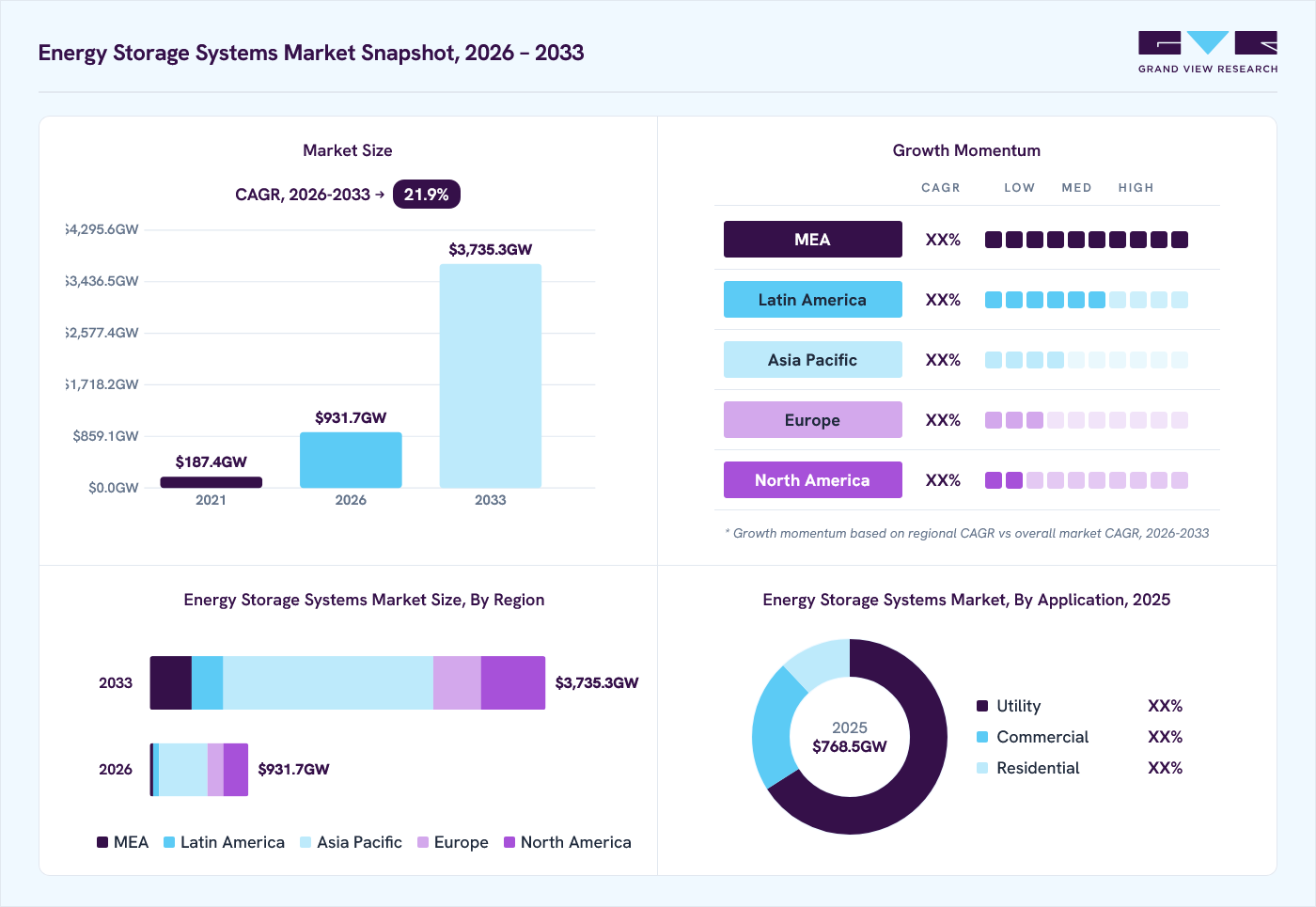Select the Europe region label

point(813,420)
